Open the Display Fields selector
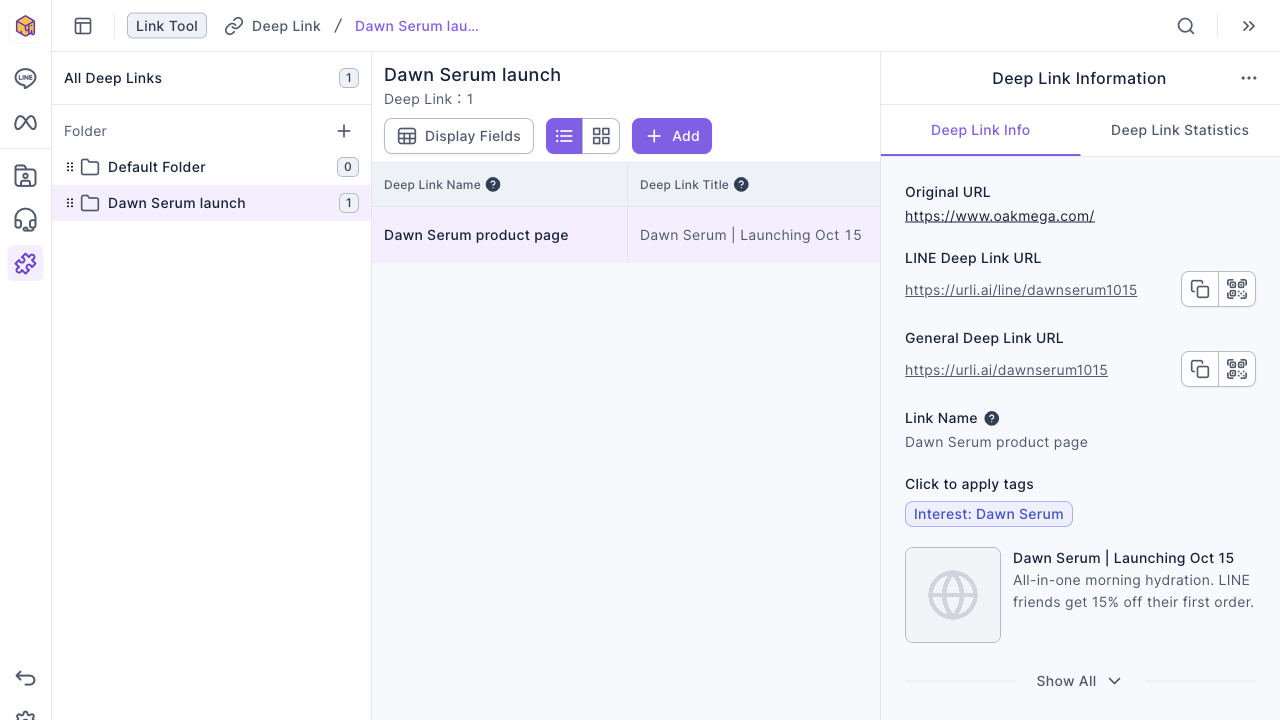The image size is (1280, 720). (x=459, y=136)
